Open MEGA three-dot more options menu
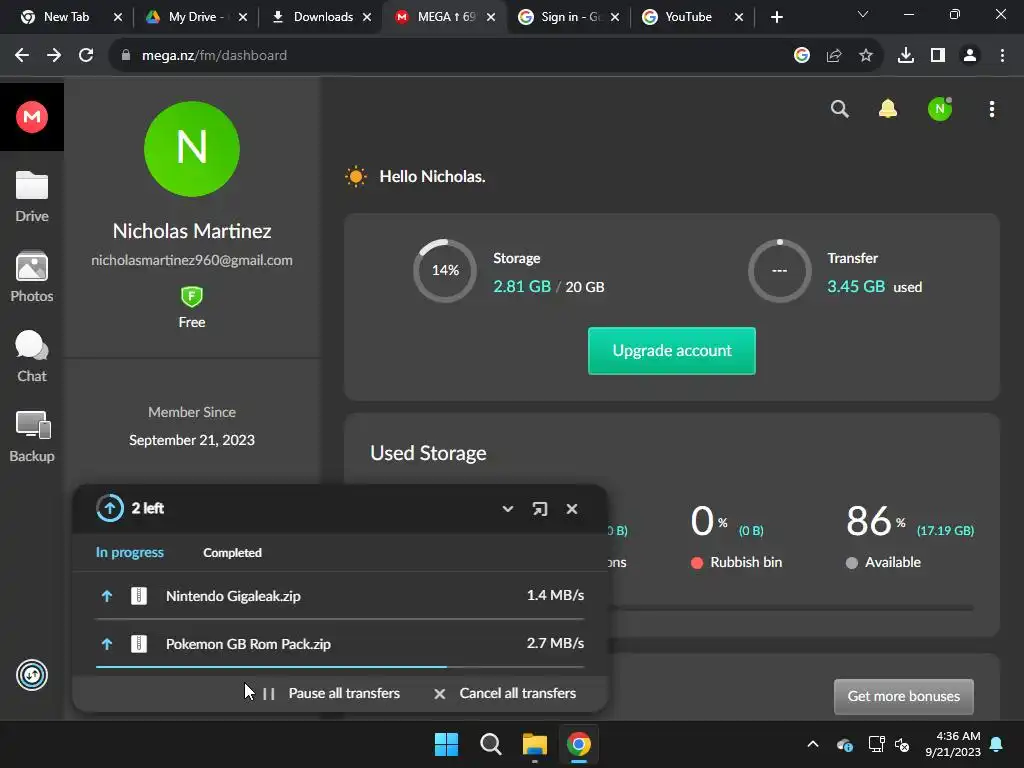1024x768 pixels. click(x=991, y=109)
